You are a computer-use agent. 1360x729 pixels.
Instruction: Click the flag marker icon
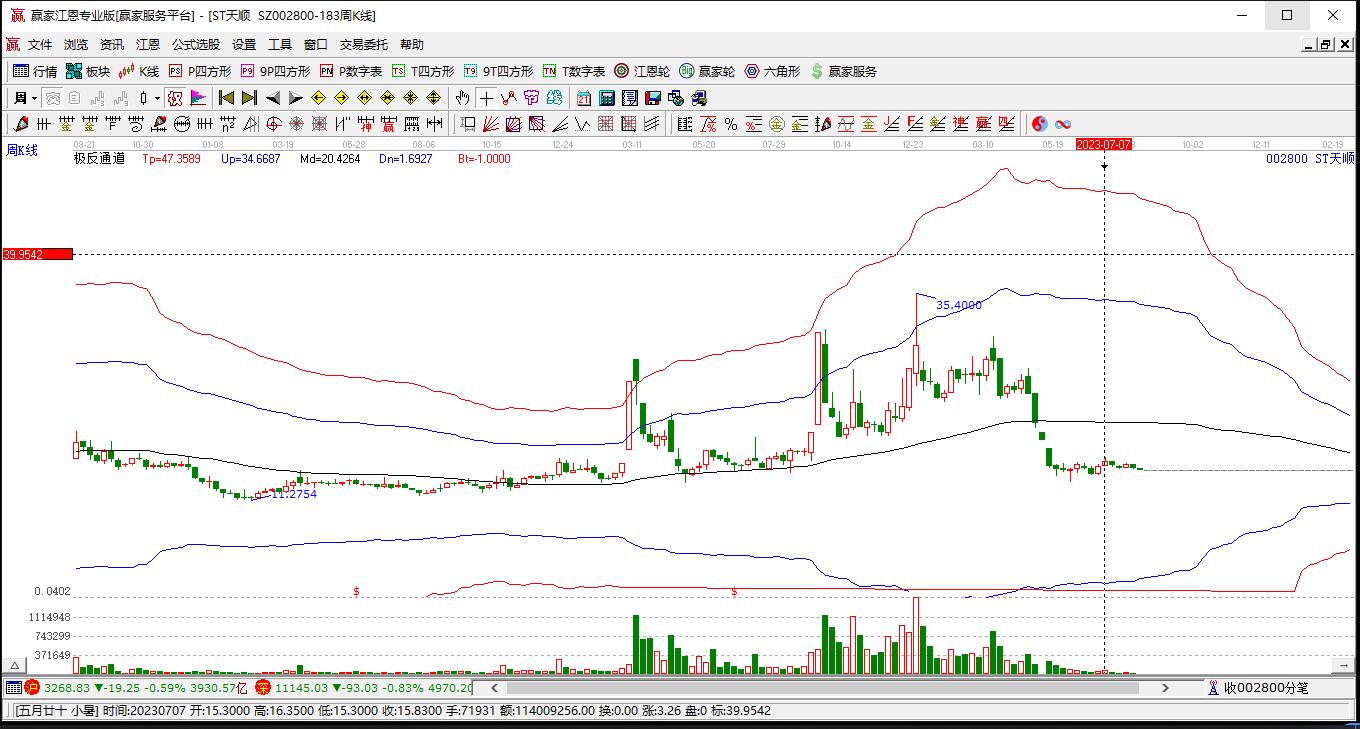[198, 98]
